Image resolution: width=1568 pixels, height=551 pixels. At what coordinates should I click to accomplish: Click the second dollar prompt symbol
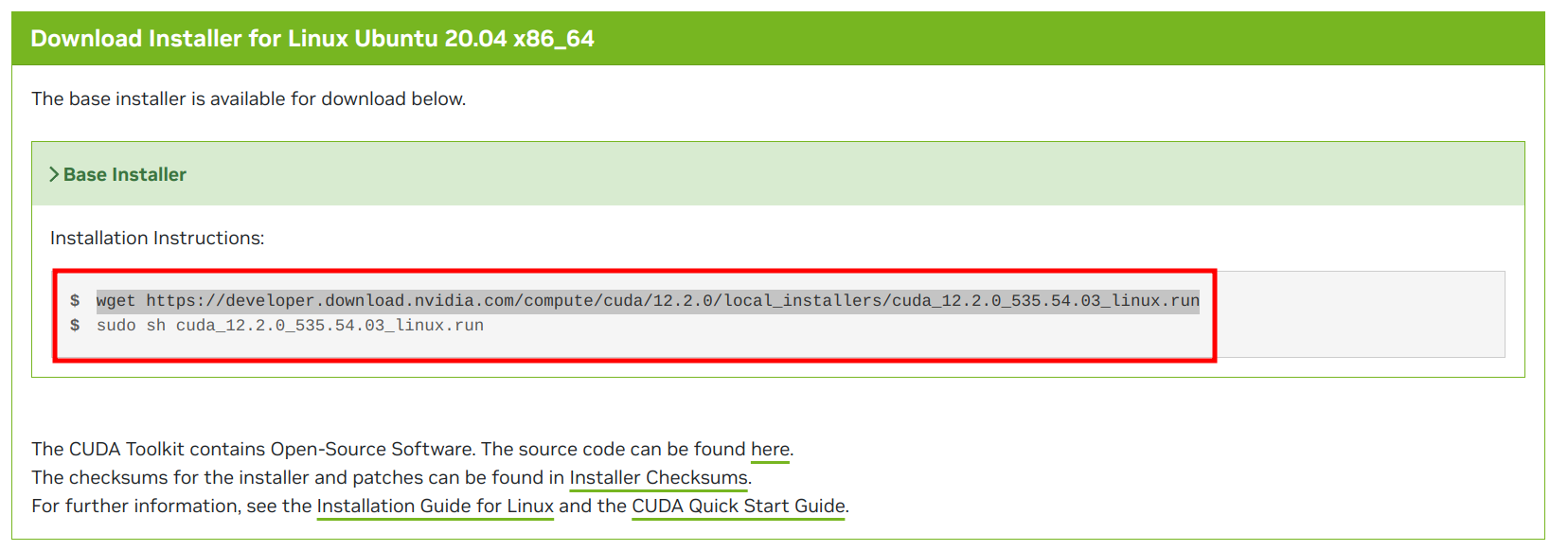tap(75, 326)
